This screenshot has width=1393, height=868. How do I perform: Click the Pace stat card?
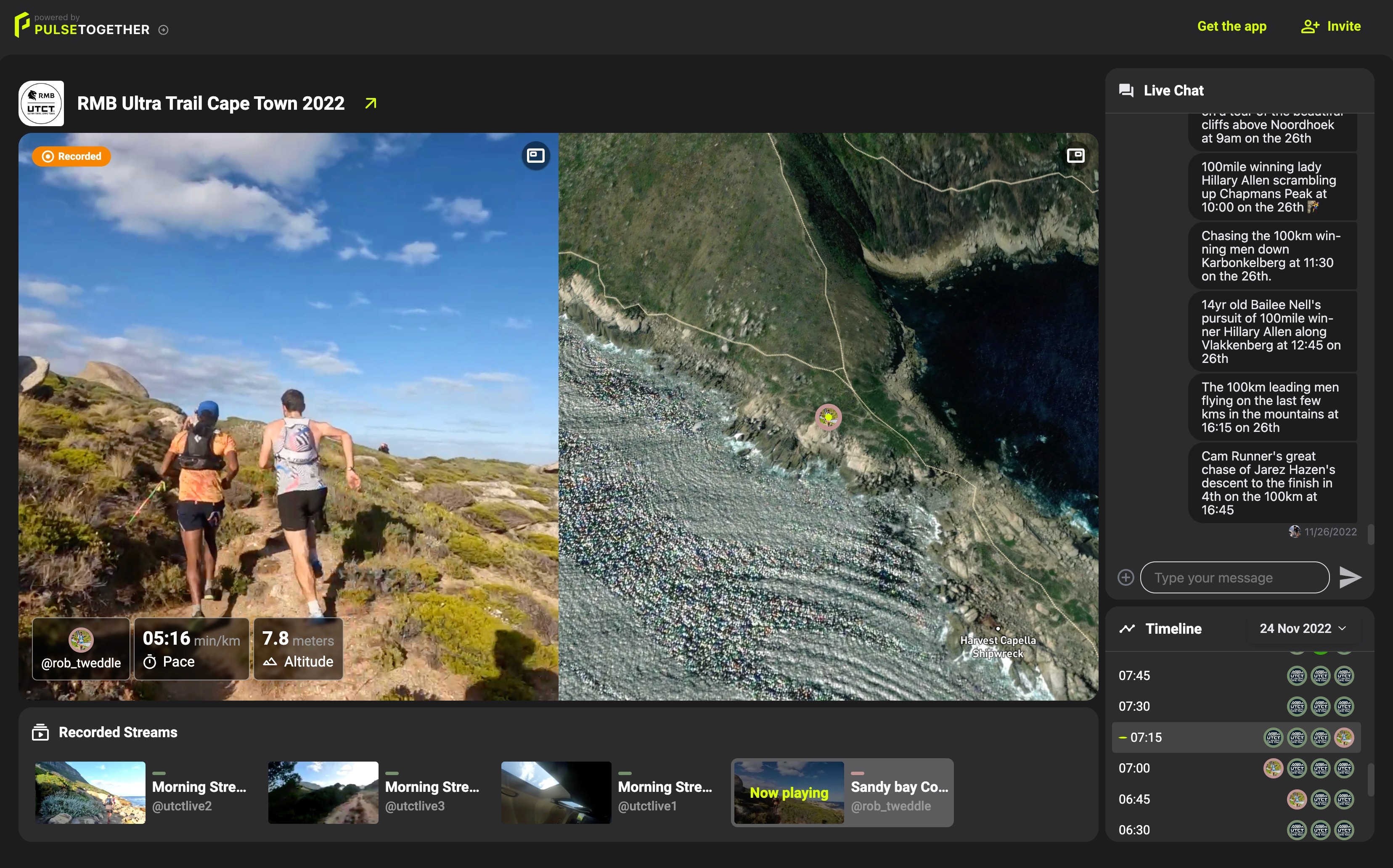coord(191,649)
